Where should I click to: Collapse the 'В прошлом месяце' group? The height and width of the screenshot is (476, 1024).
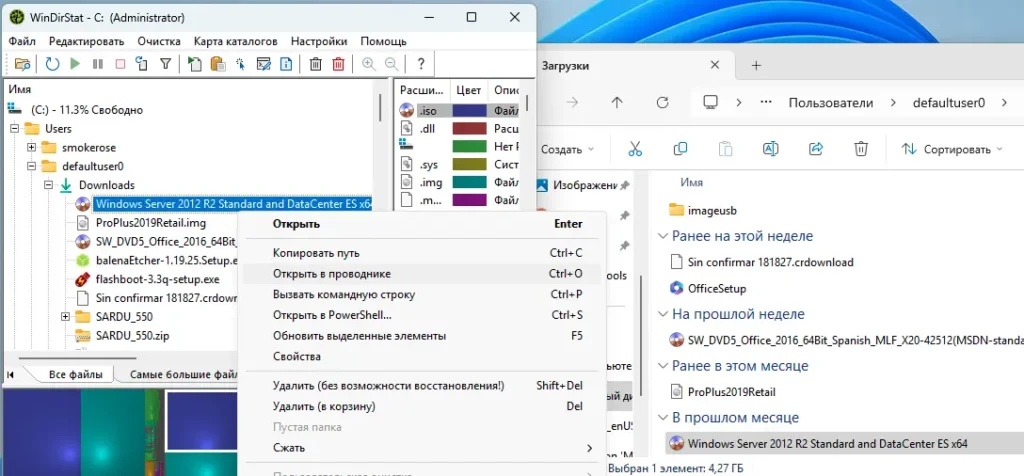664,418
